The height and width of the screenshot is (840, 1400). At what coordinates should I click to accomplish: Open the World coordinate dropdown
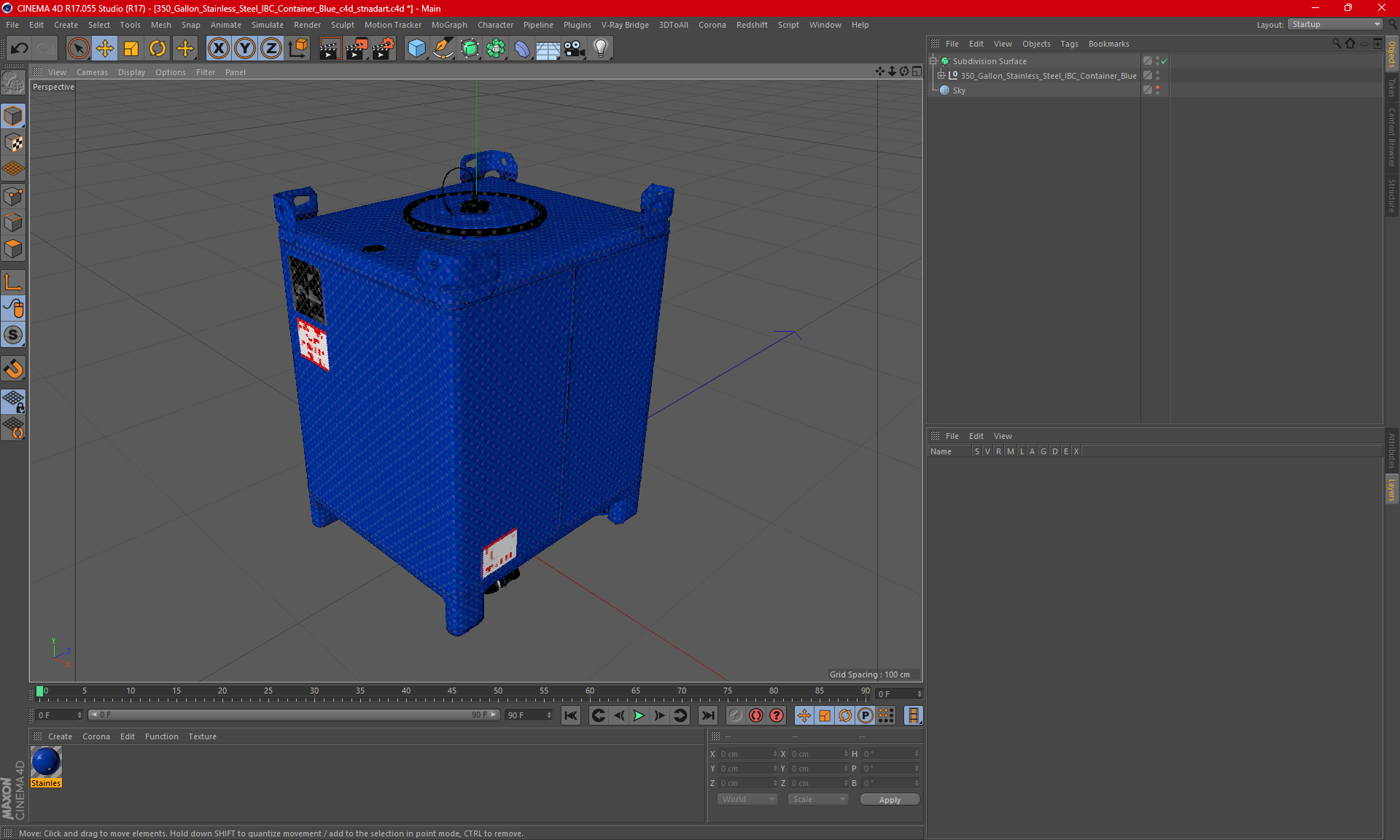pyautogui.click(x=747, y=799)
